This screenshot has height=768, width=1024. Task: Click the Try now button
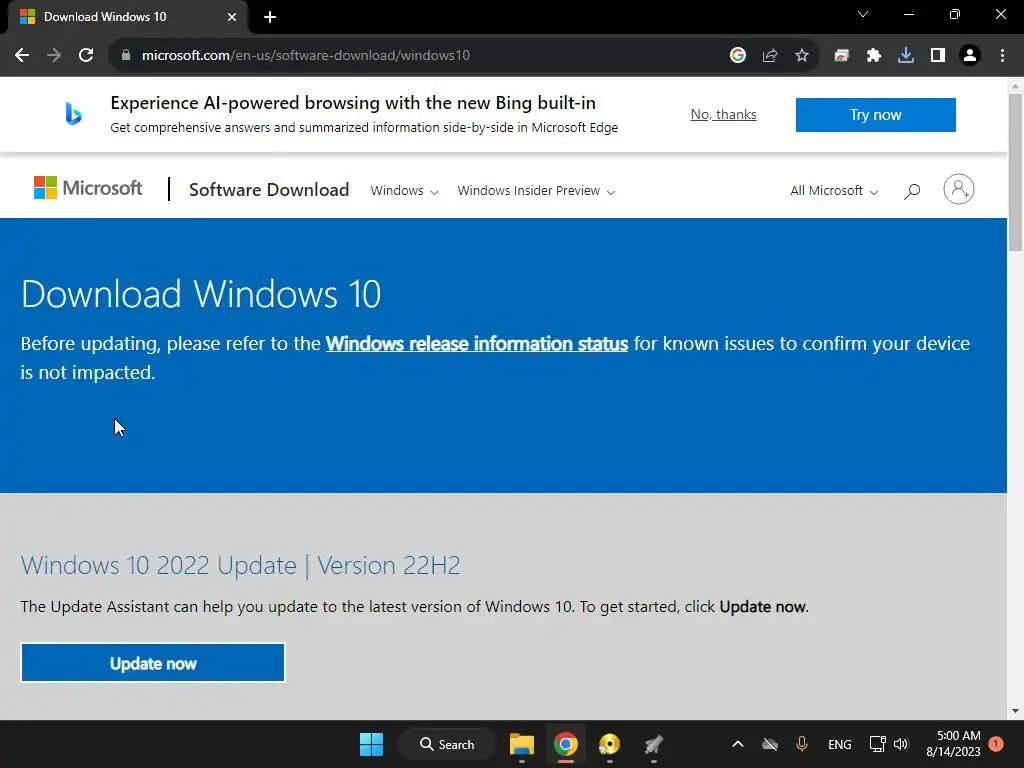click(x=875, y=115)
